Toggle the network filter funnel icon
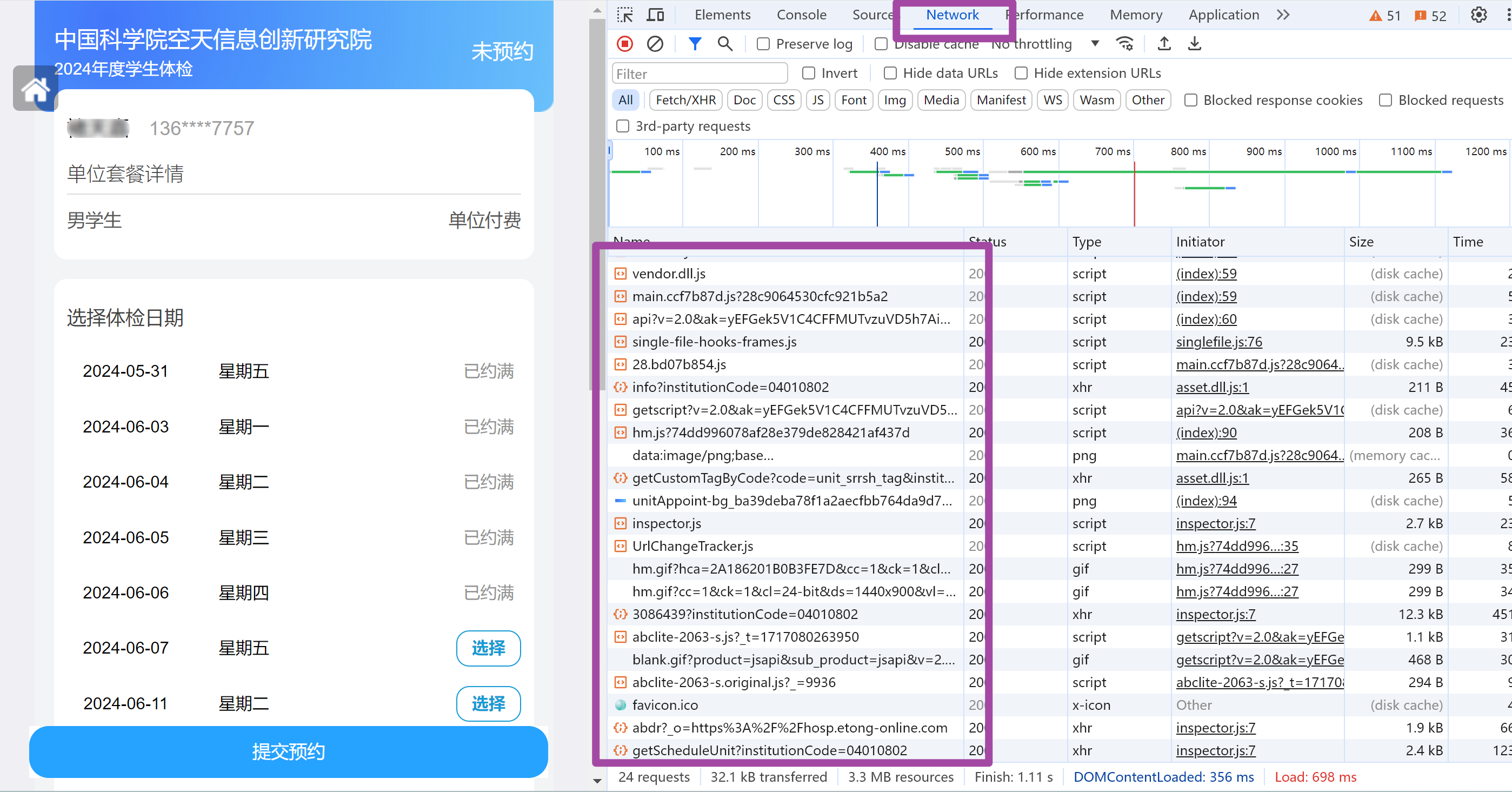 [694, 44]
